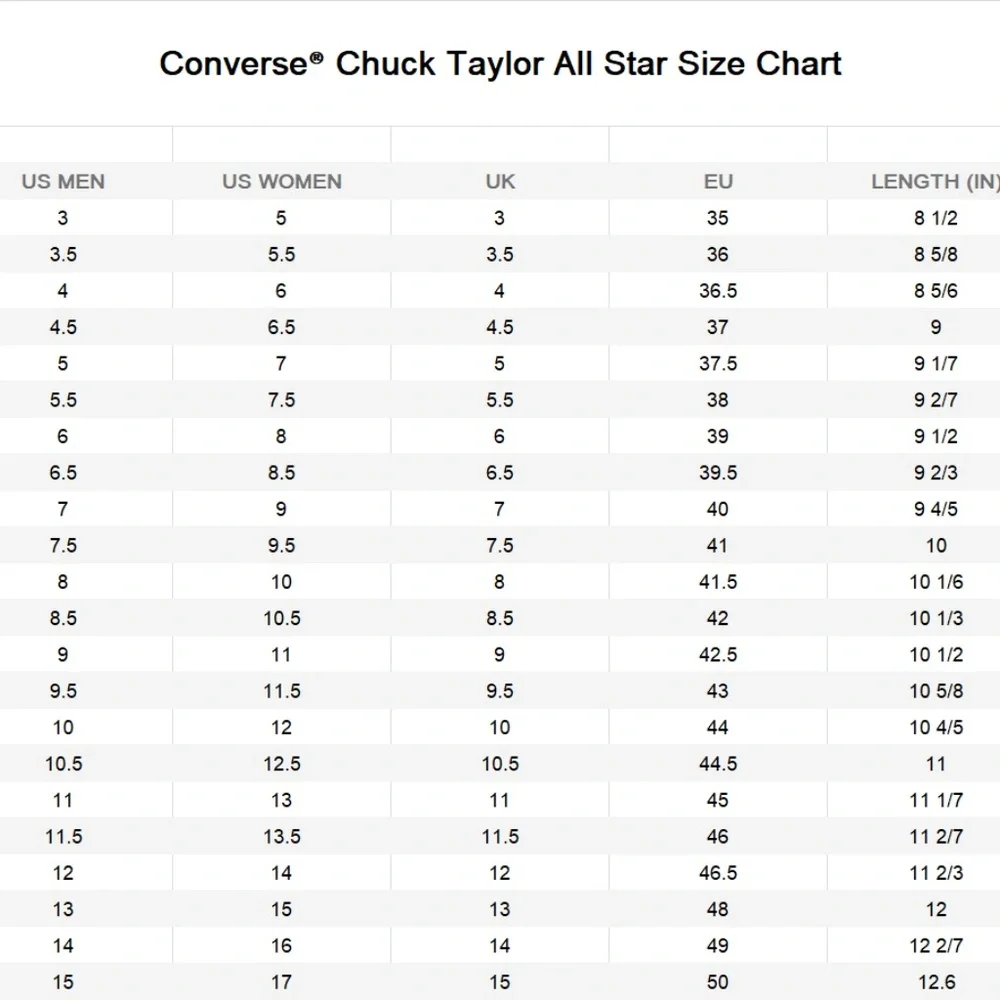Click length value 10 1/6
The width and height of the screenshot is (1000, 1000).
click(x=935, y=582)
